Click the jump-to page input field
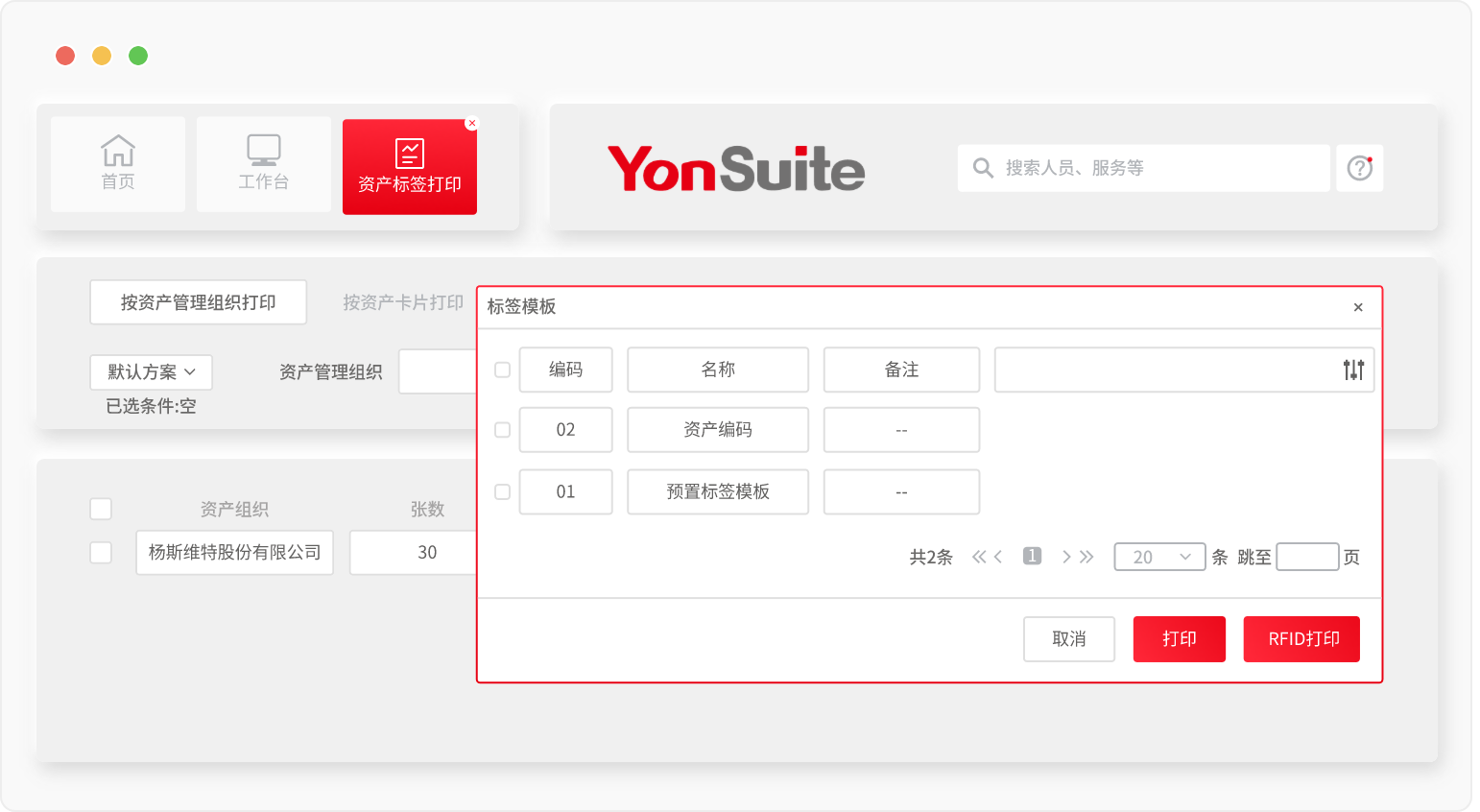Image resolution: width=1480 pixels, height=812 pixels. [x=1307, y=557]
